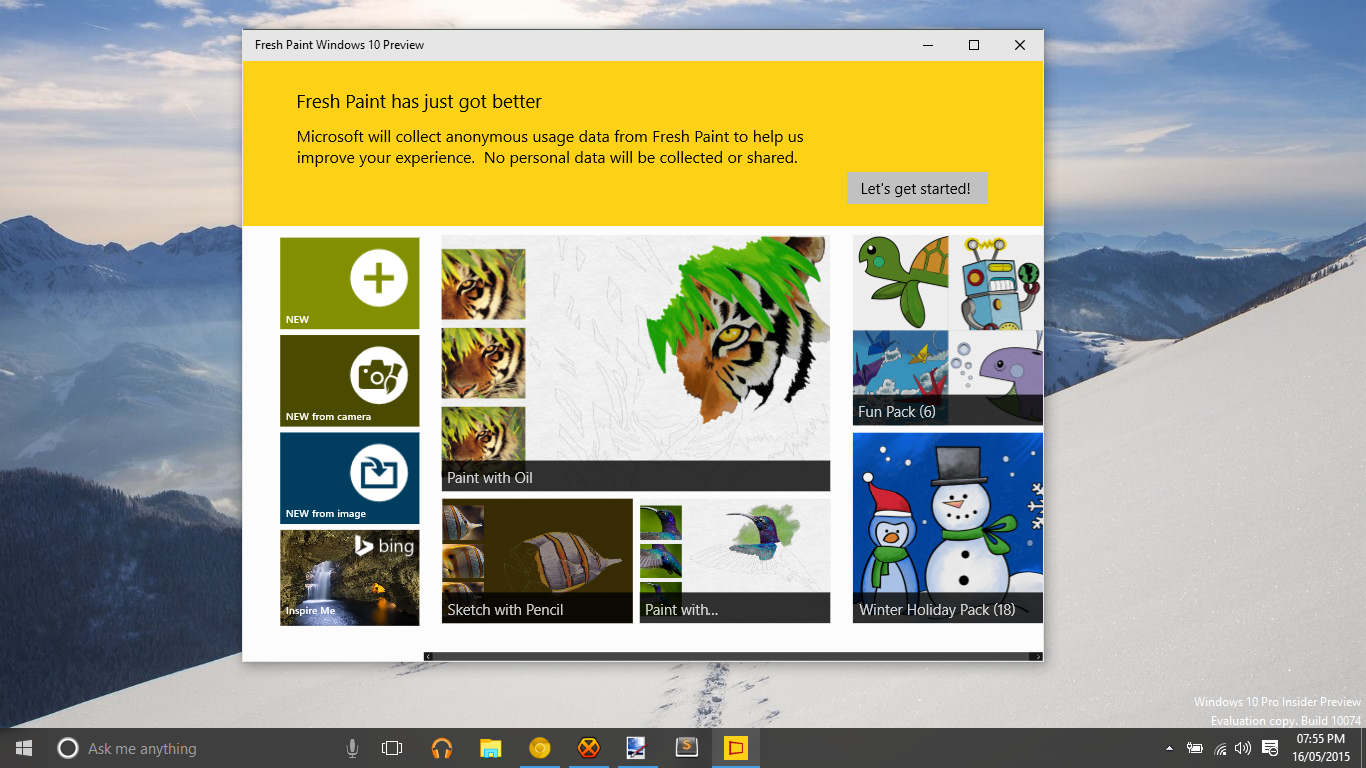Click the battery power tray icon

point(1195,748)
